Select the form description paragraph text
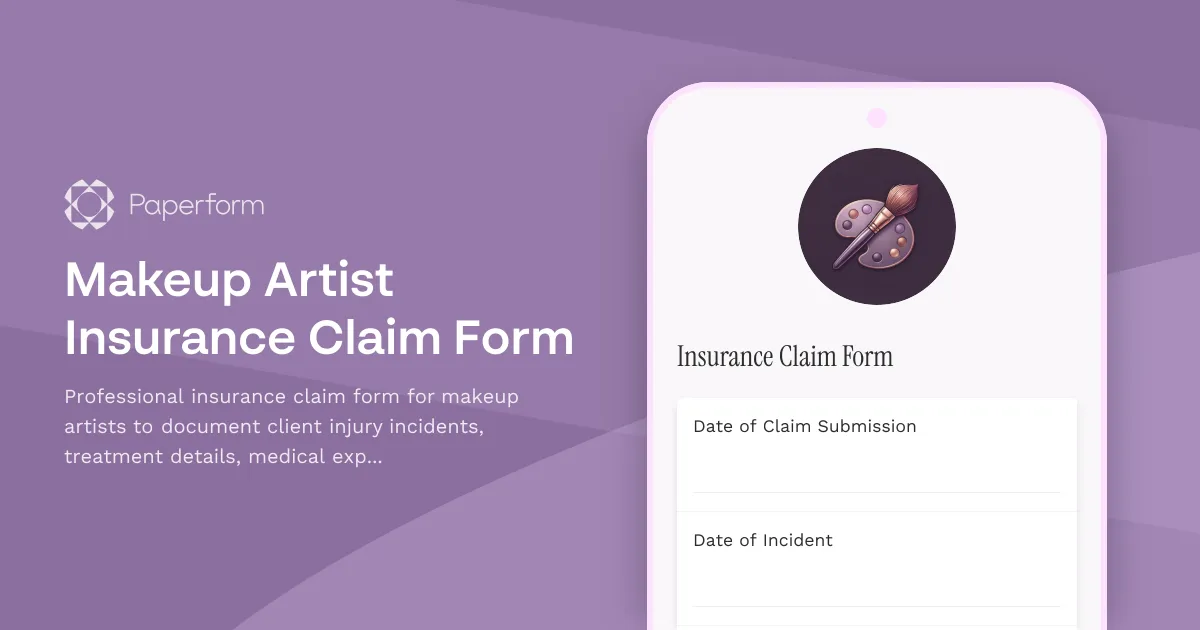Screen dimensions: 1200x630 coord(290,426)
